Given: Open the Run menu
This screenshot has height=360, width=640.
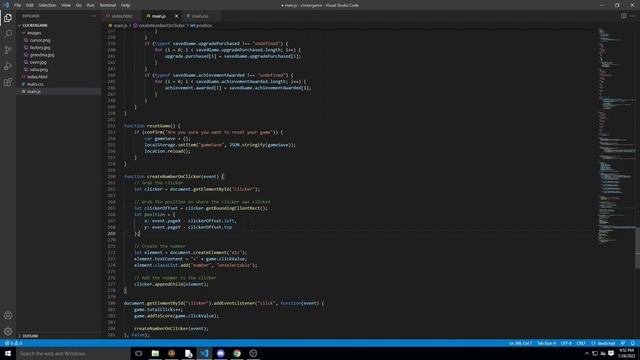Looking at the screenshot, I should click(90, 5).
